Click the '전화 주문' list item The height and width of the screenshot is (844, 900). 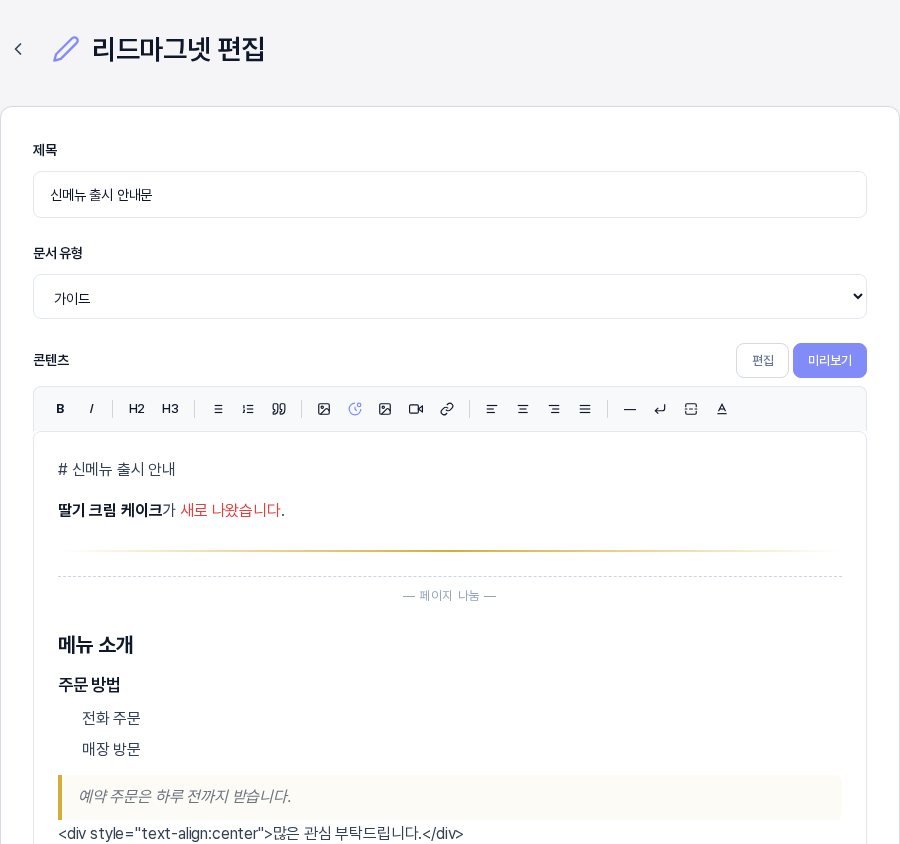(x=111, y=718)
